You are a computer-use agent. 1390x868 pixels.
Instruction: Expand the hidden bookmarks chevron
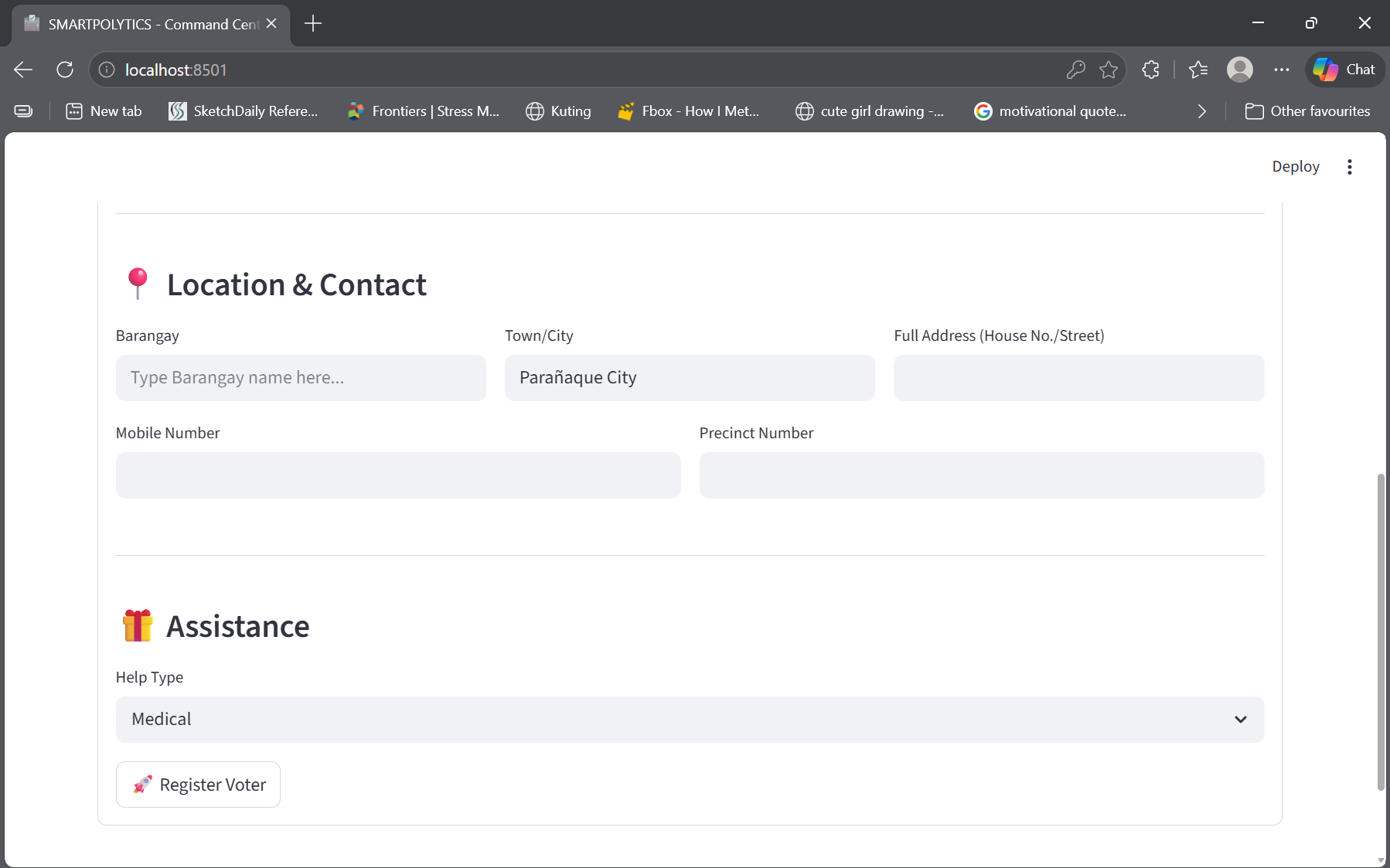[1202, 111]
